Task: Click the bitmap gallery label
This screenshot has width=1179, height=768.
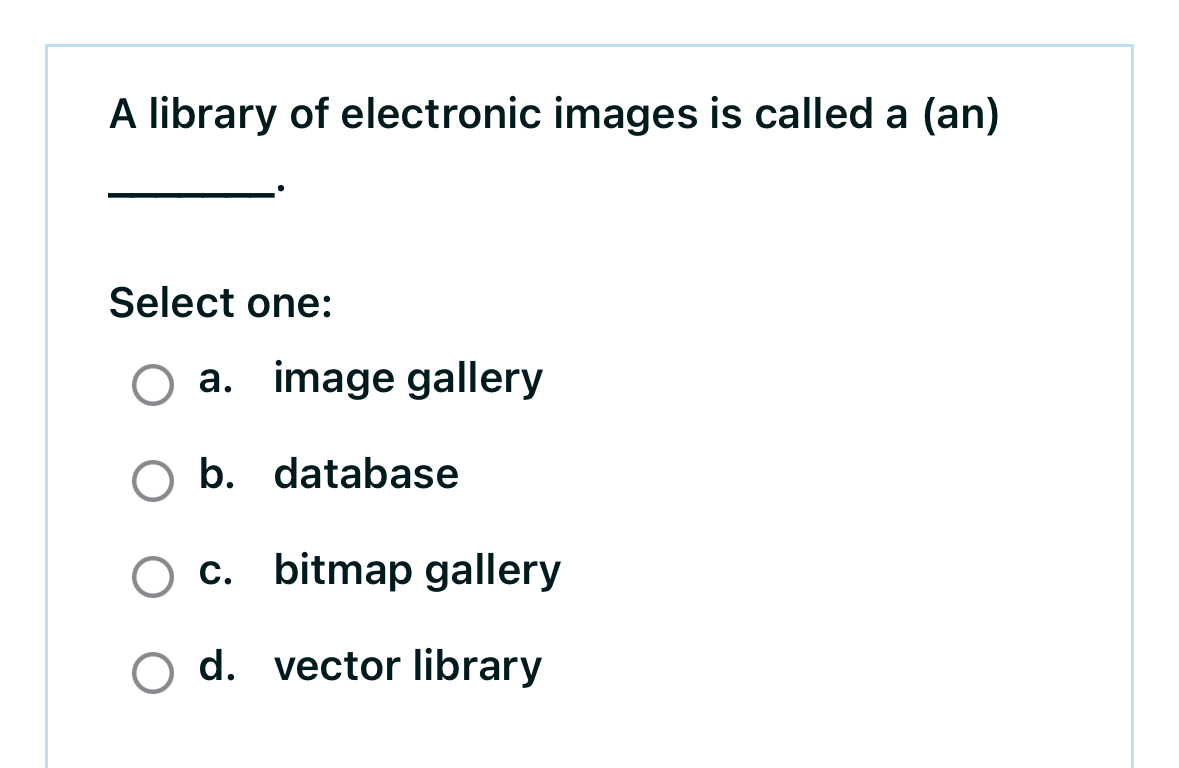Action: 417,571
